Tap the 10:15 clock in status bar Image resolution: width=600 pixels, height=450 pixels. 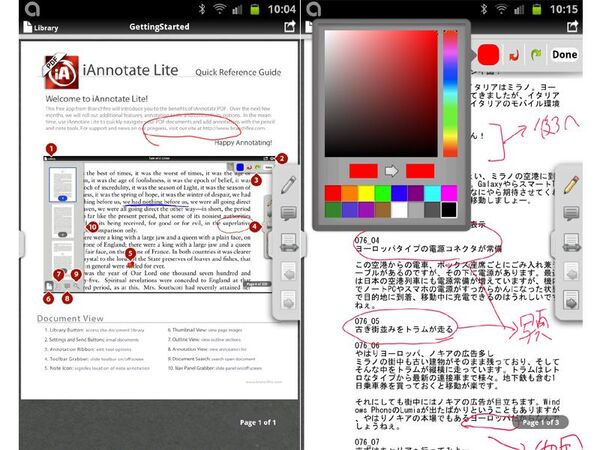[x=564, y=9]
